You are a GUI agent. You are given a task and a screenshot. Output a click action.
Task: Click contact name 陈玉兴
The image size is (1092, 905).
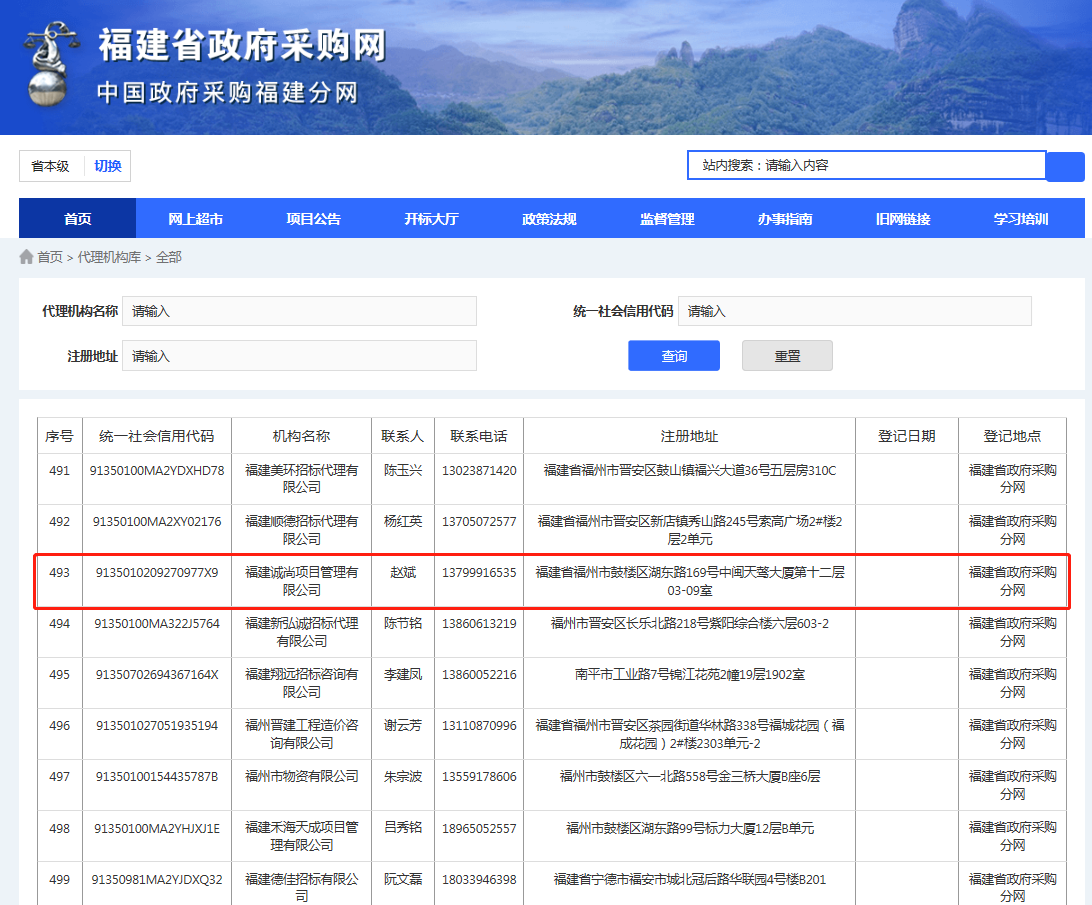click(x=403, y=470)
